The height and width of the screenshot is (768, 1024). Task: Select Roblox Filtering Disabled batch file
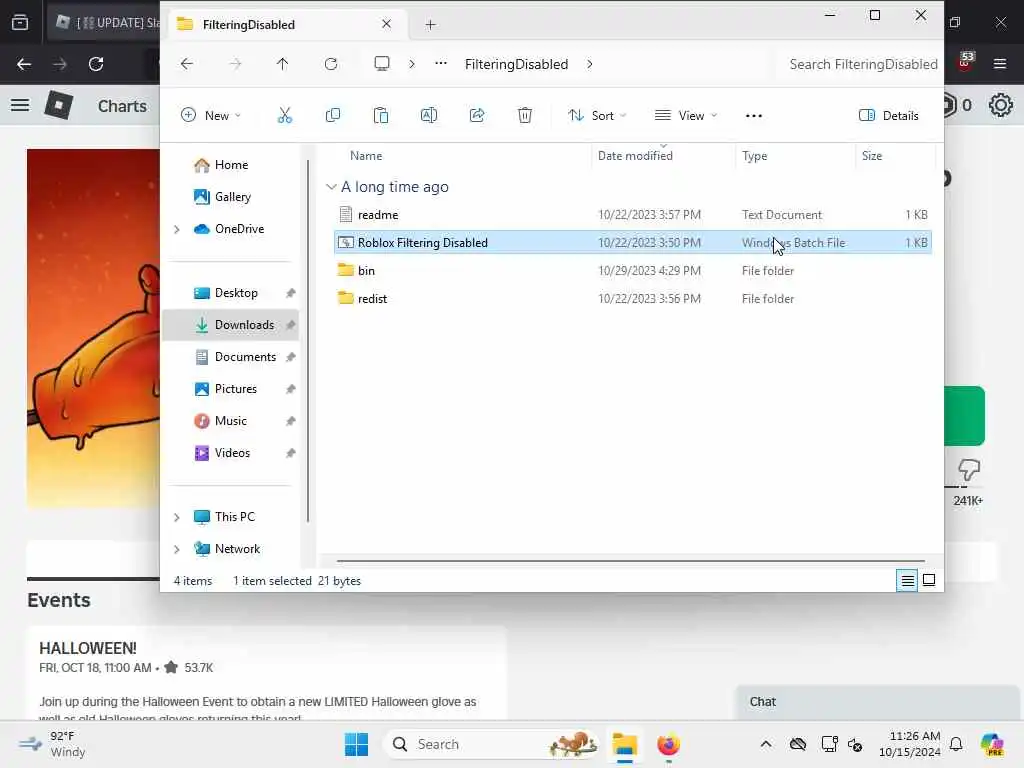coord(633,242)
